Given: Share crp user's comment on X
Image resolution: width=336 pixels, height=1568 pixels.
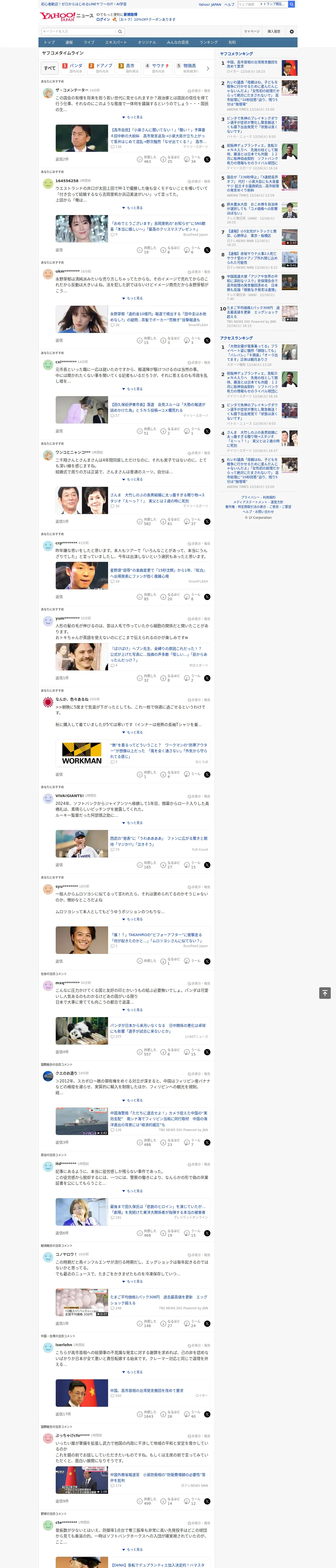Looking at the screenshot, I should pyautogui.click(x=207, y=597).
